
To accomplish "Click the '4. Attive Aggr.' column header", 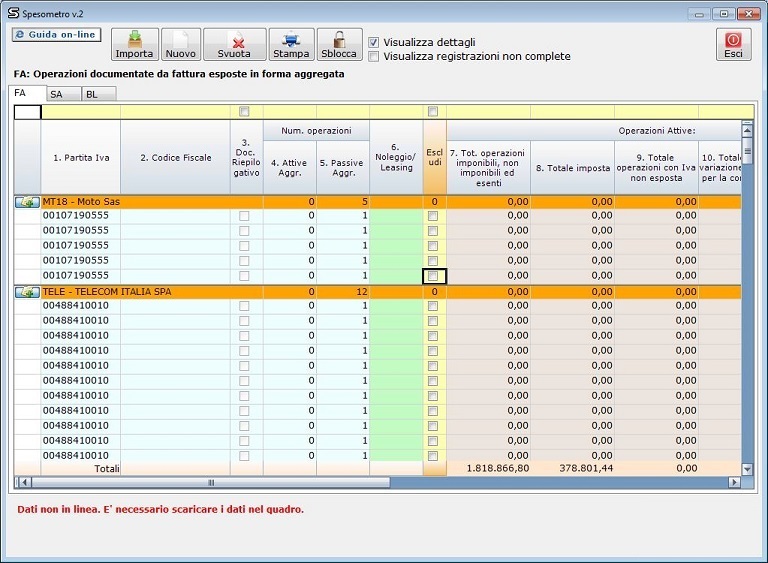I will point(290,168).
